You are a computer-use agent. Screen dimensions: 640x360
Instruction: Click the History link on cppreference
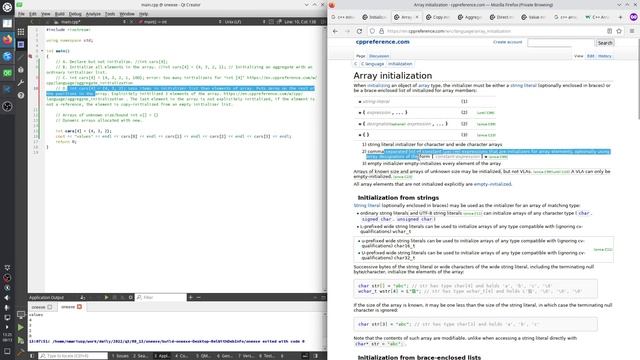coord(605,56)
